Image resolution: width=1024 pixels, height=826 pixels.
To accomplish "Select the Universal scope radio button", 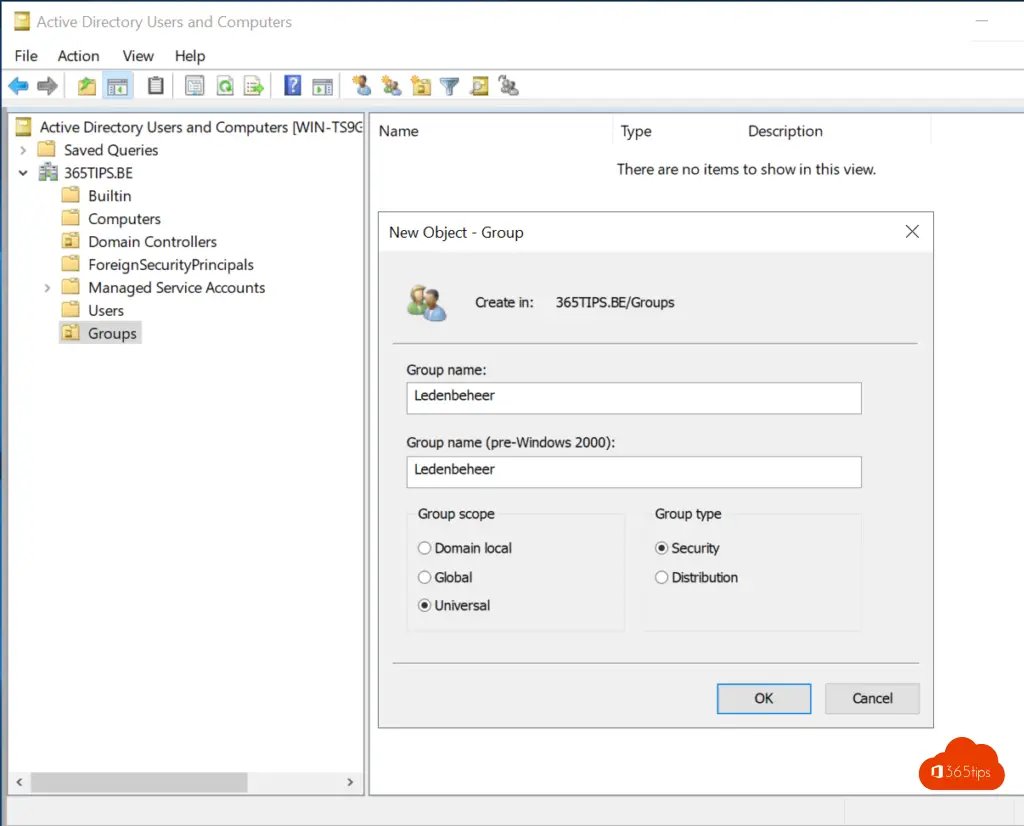I will [424, 605].
